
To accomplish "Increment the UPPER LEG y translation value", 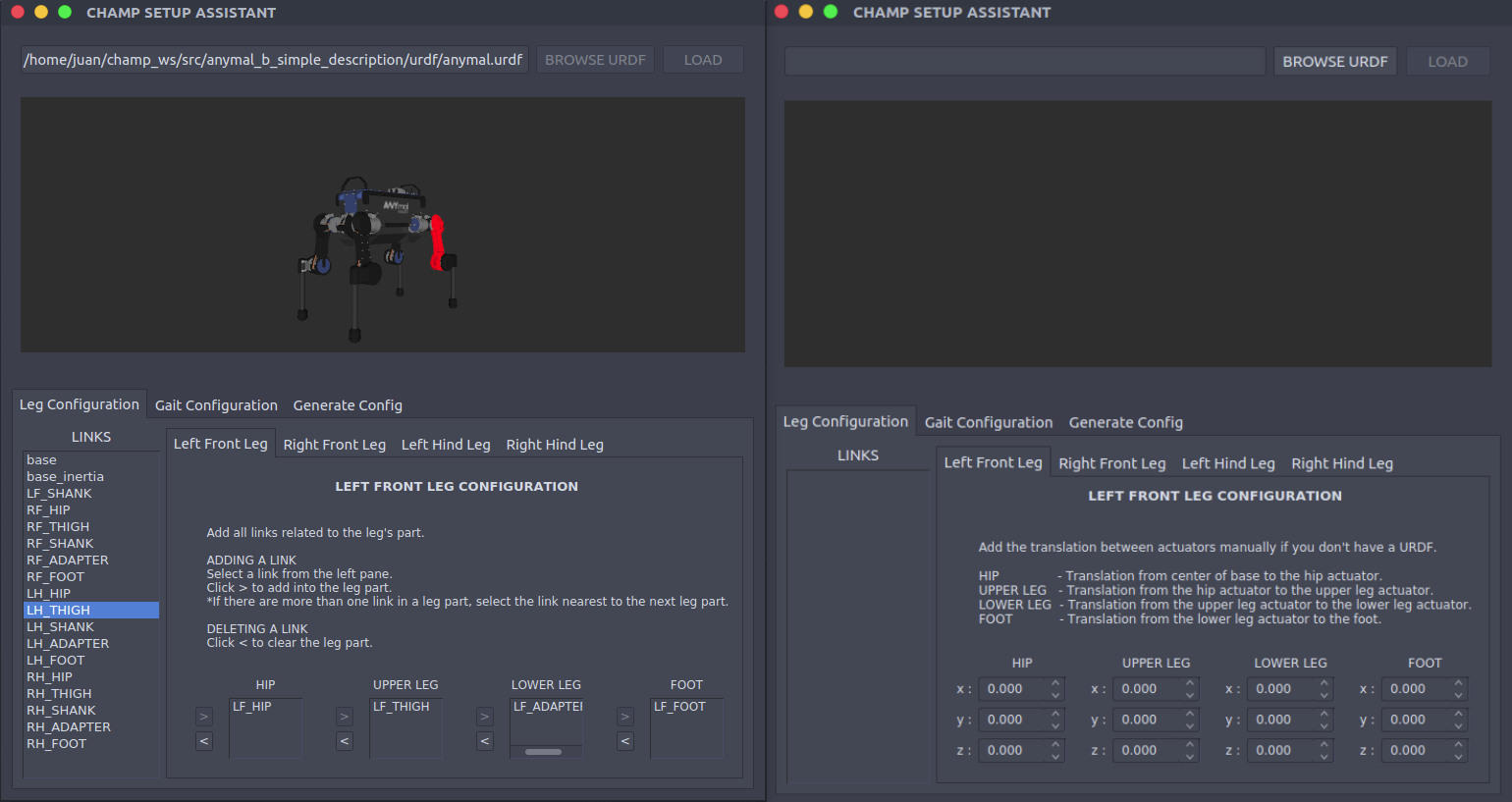I will click(x=1190, y=714).
